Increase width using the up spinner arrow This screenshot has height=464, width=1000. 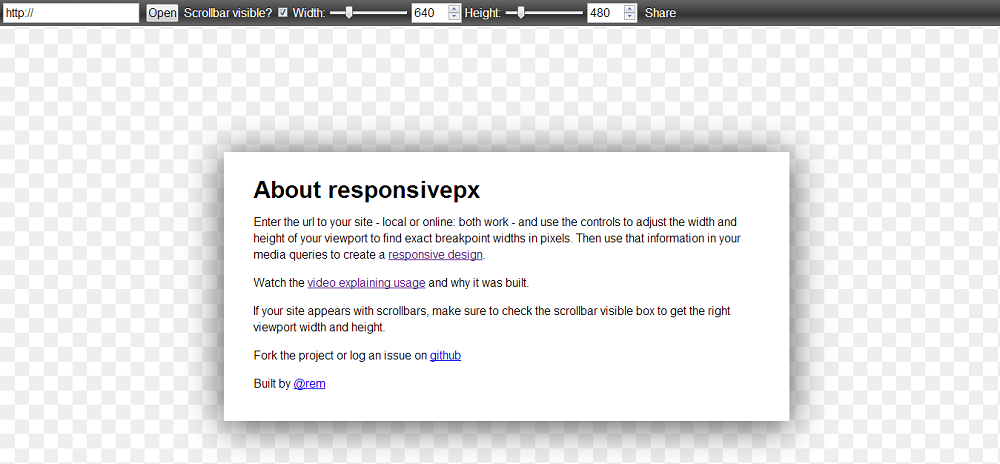454,9
